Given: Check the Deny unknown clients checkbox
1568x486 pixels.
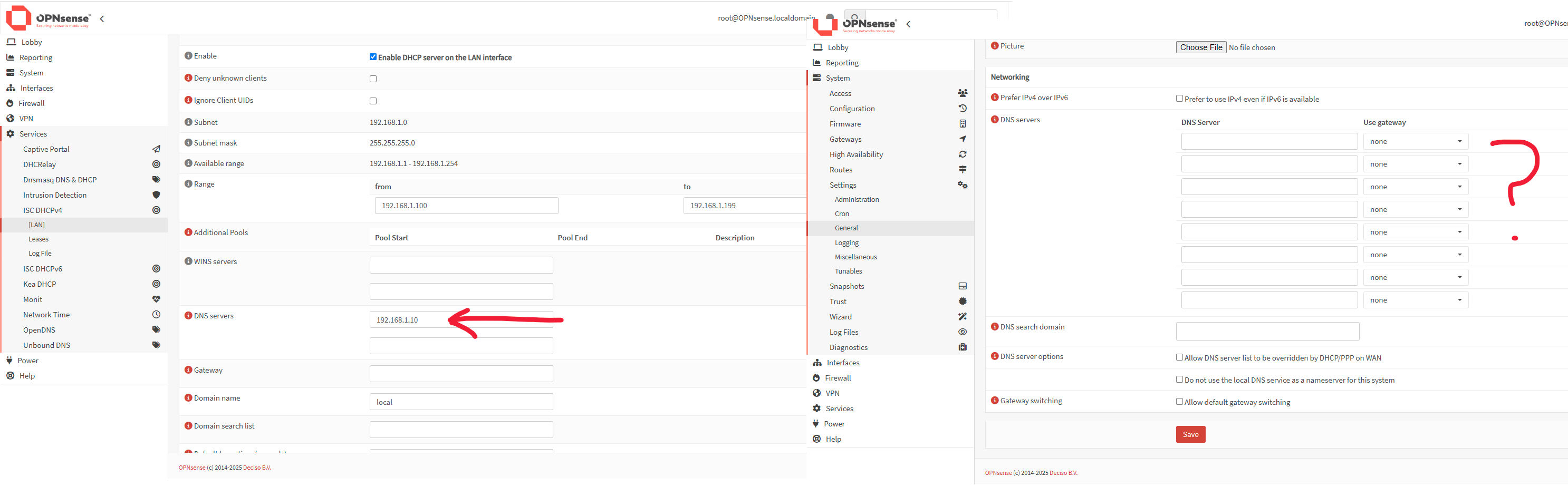Looking at the screenshot, I should click(373, 79).
